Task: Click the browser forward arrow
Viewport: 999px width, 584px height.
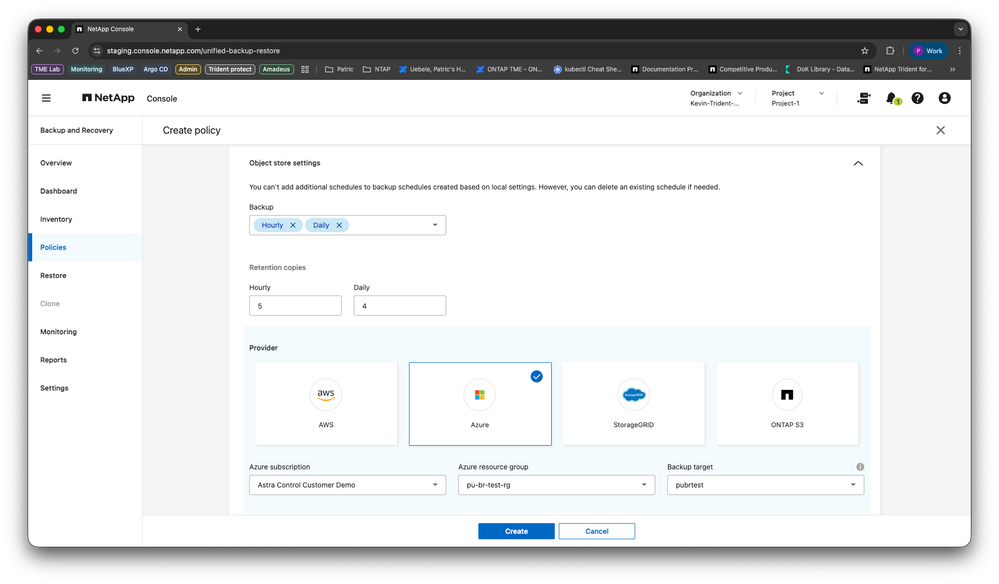Action: 57,51
